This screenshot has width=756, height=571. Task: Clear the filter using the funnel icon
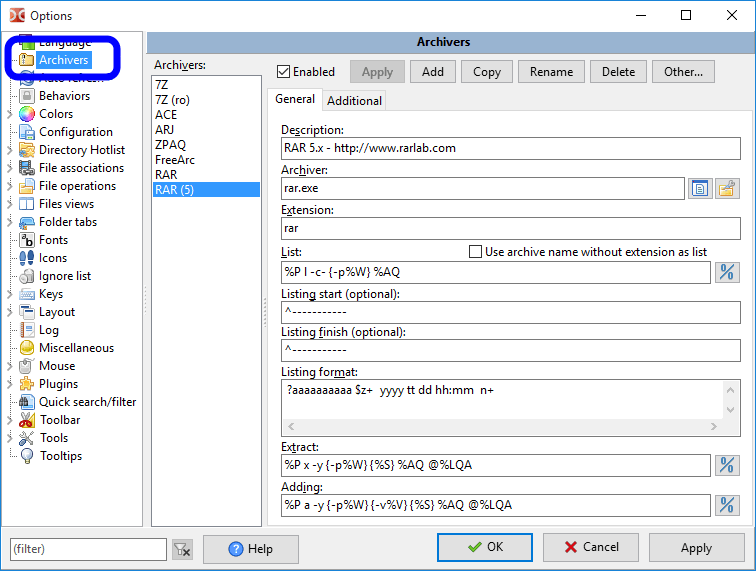[181, 549]
